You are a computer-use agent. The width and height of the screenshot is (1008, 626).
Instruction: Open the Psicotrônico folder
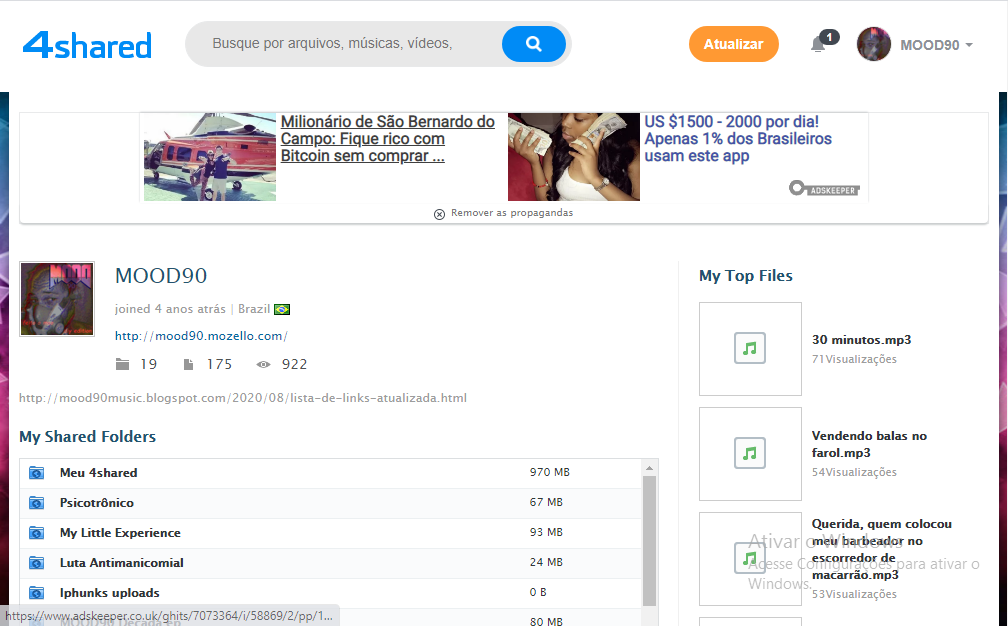[96, 503]
